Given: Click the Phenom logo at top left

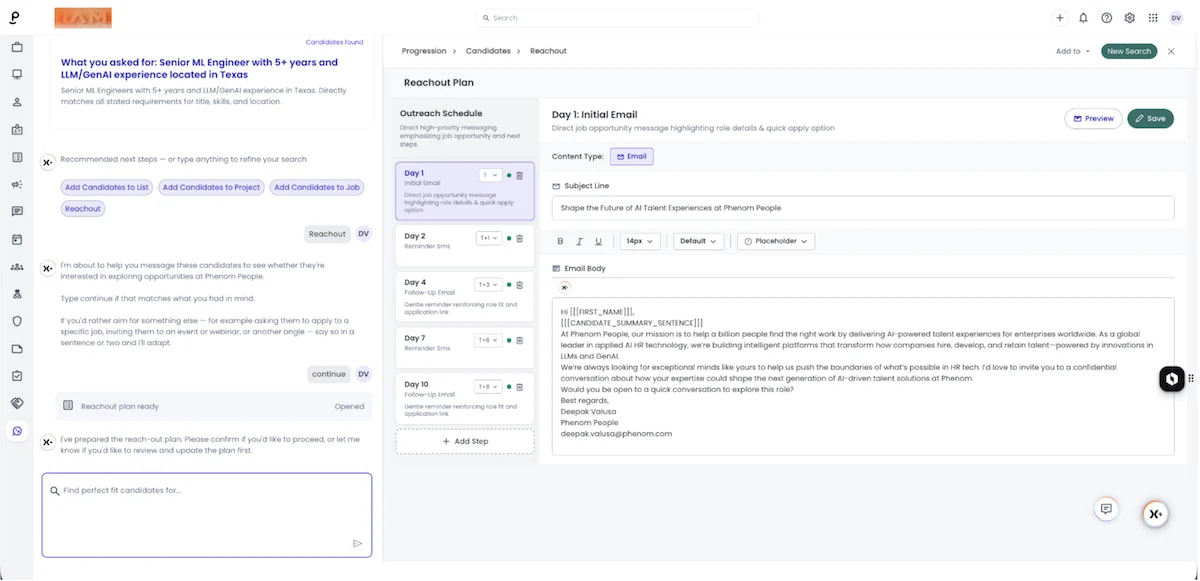Looking at the screenshot, I should click(x=16, y=18).
